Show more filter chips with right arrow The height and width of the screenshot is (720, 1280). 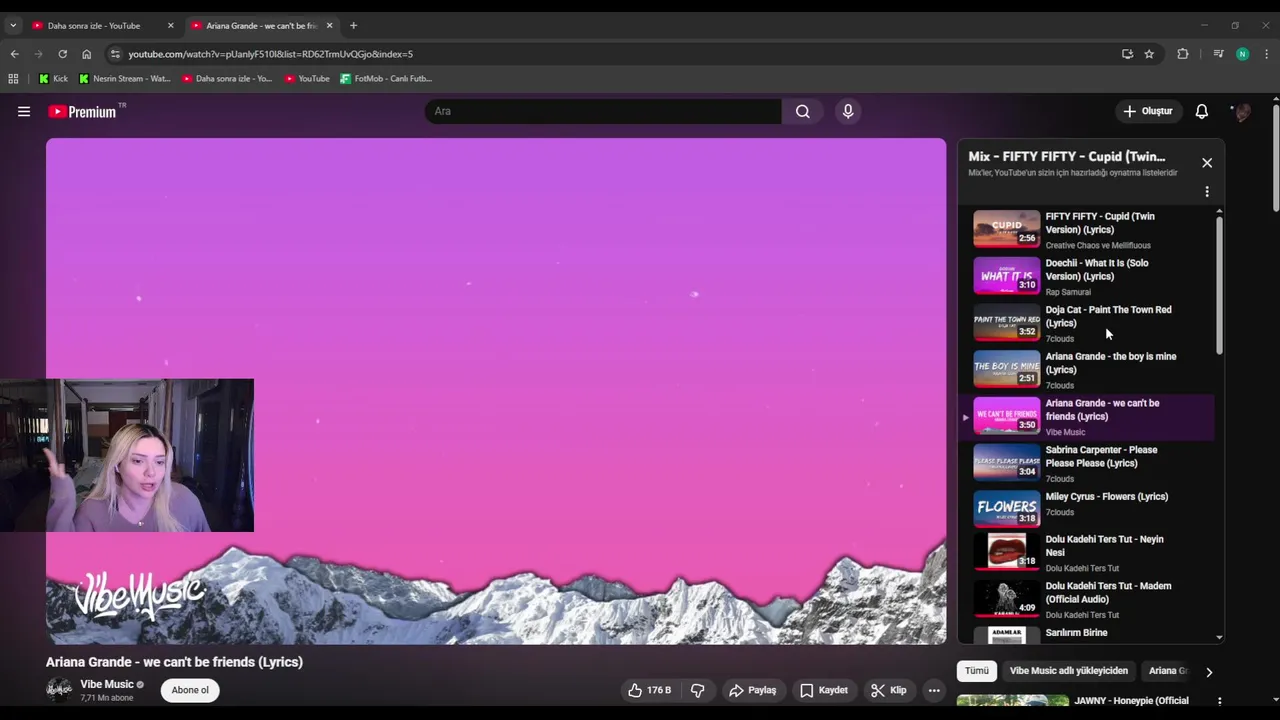pos(1208,672)
